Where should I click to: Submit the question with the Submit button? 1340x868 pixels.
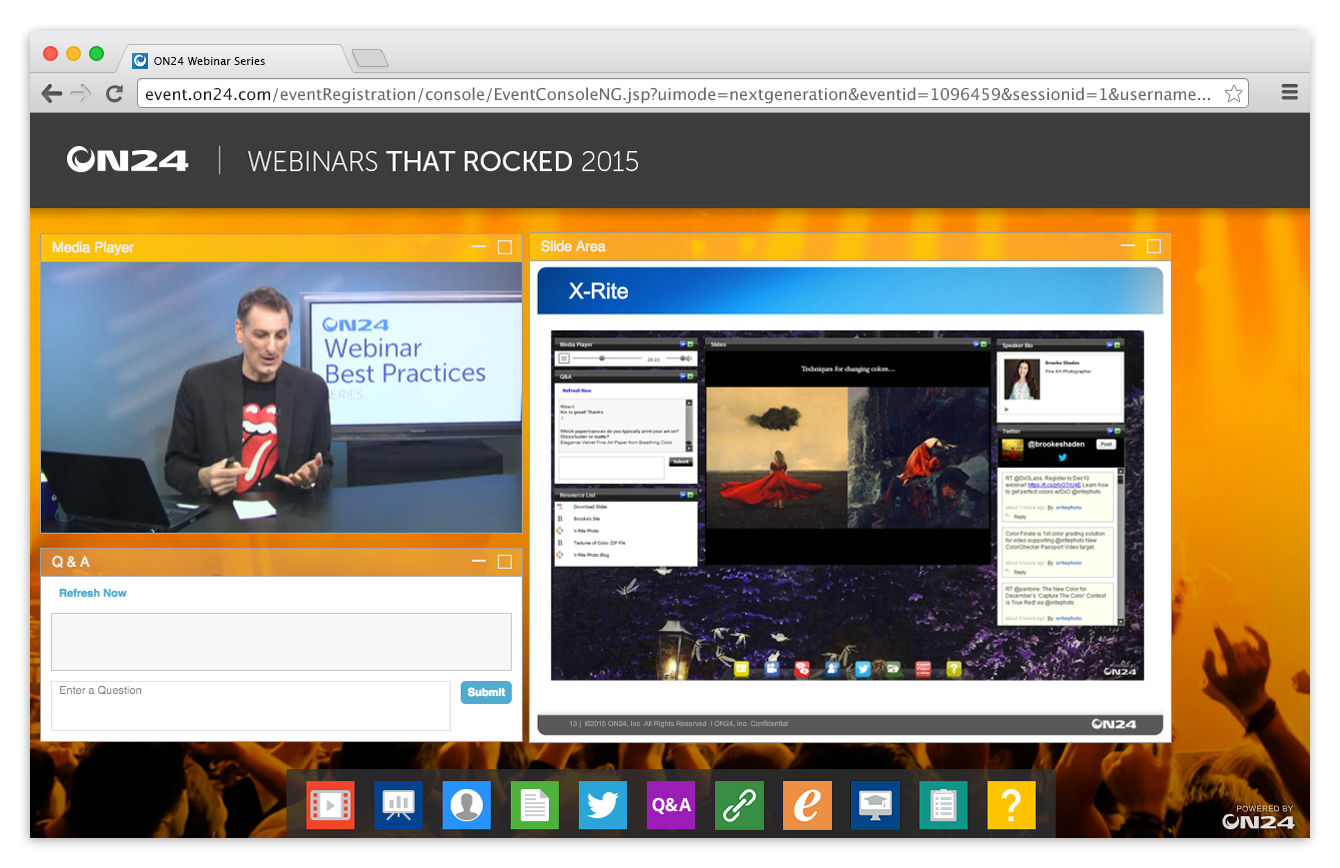(x=486, y=692)
